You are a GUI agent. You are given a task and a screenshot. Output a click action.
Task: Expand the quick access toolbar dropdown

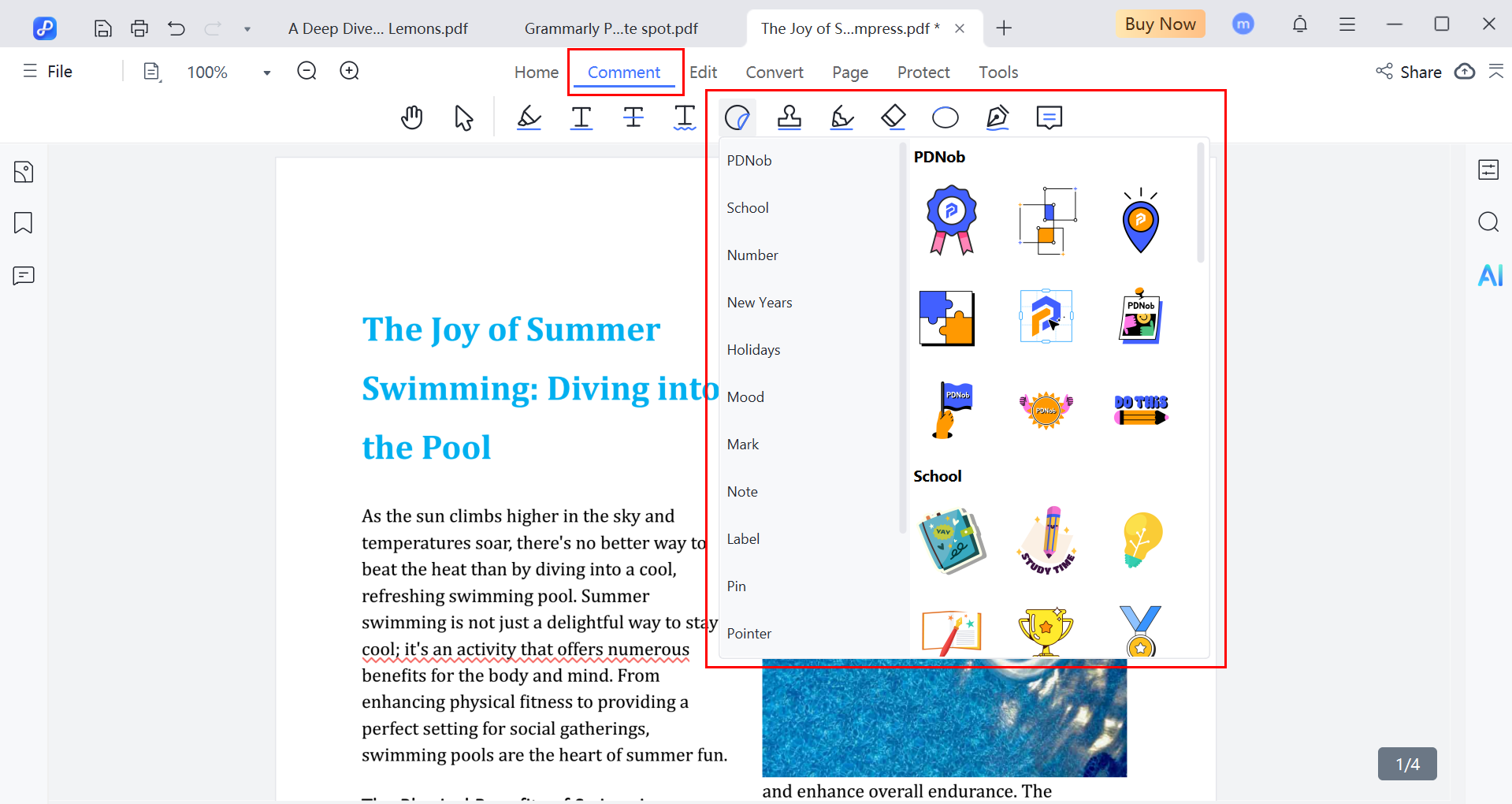pyautogui.click(x=247, y=29)
